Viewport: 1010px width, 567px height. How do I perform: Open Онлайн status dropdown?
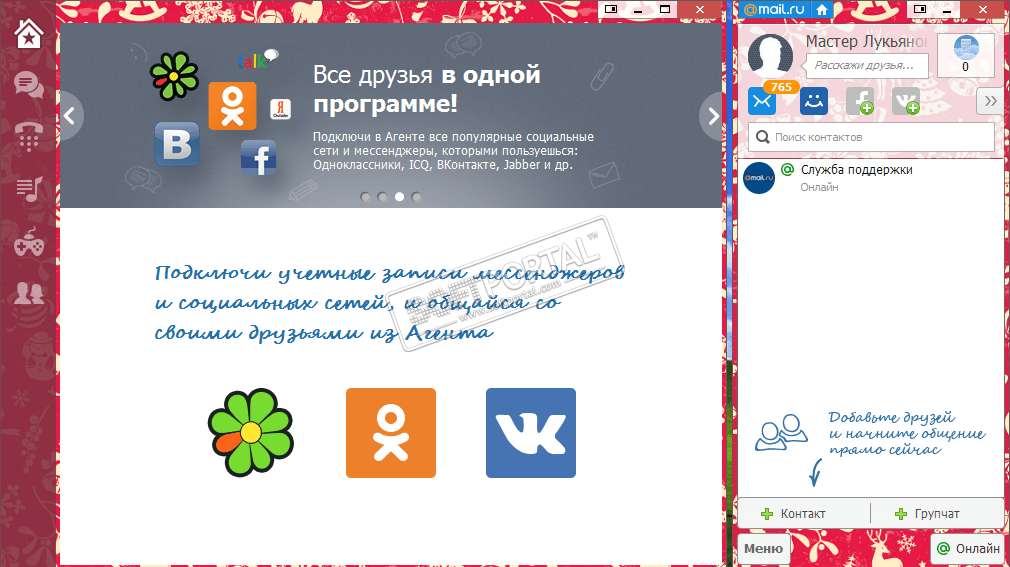click(x=969, y=549)
